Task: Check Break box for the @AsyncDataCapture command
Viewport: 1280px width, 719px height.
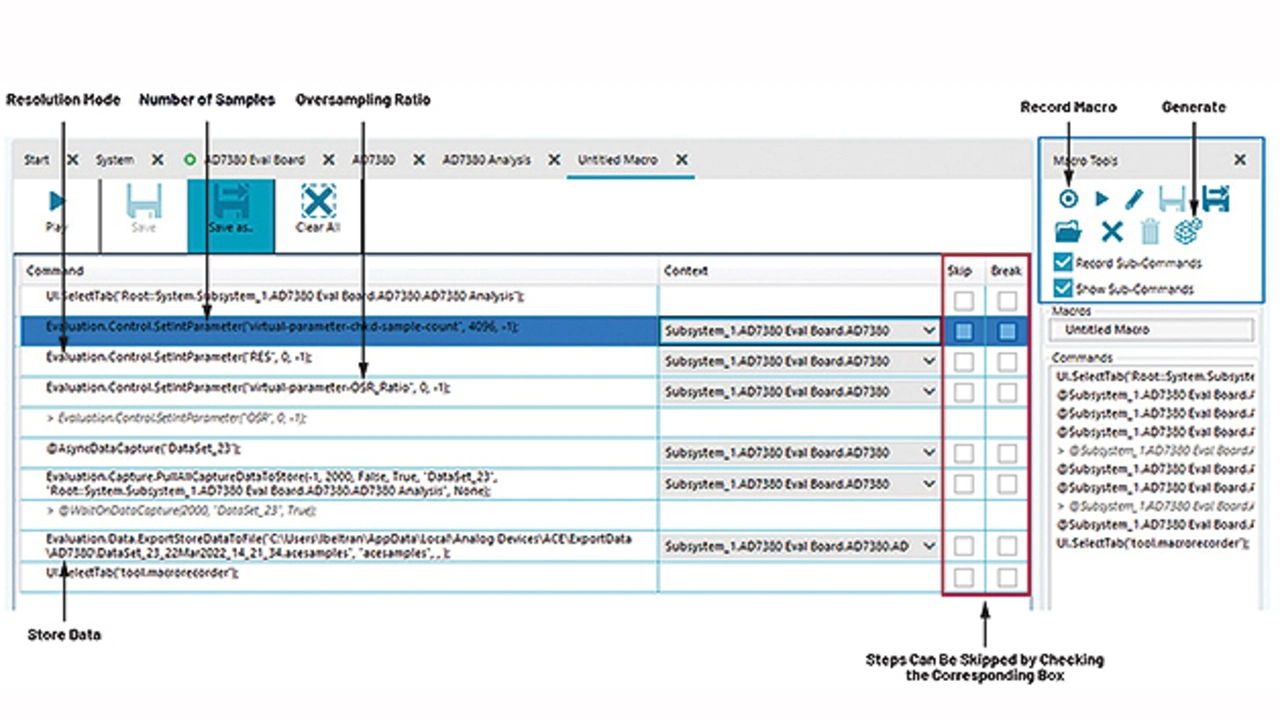Action: [1007, 453]
